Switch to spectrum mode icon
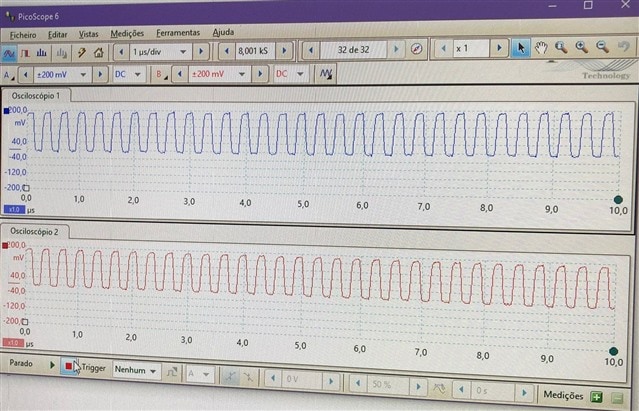The image size is (639, 411). click(42, 53)
